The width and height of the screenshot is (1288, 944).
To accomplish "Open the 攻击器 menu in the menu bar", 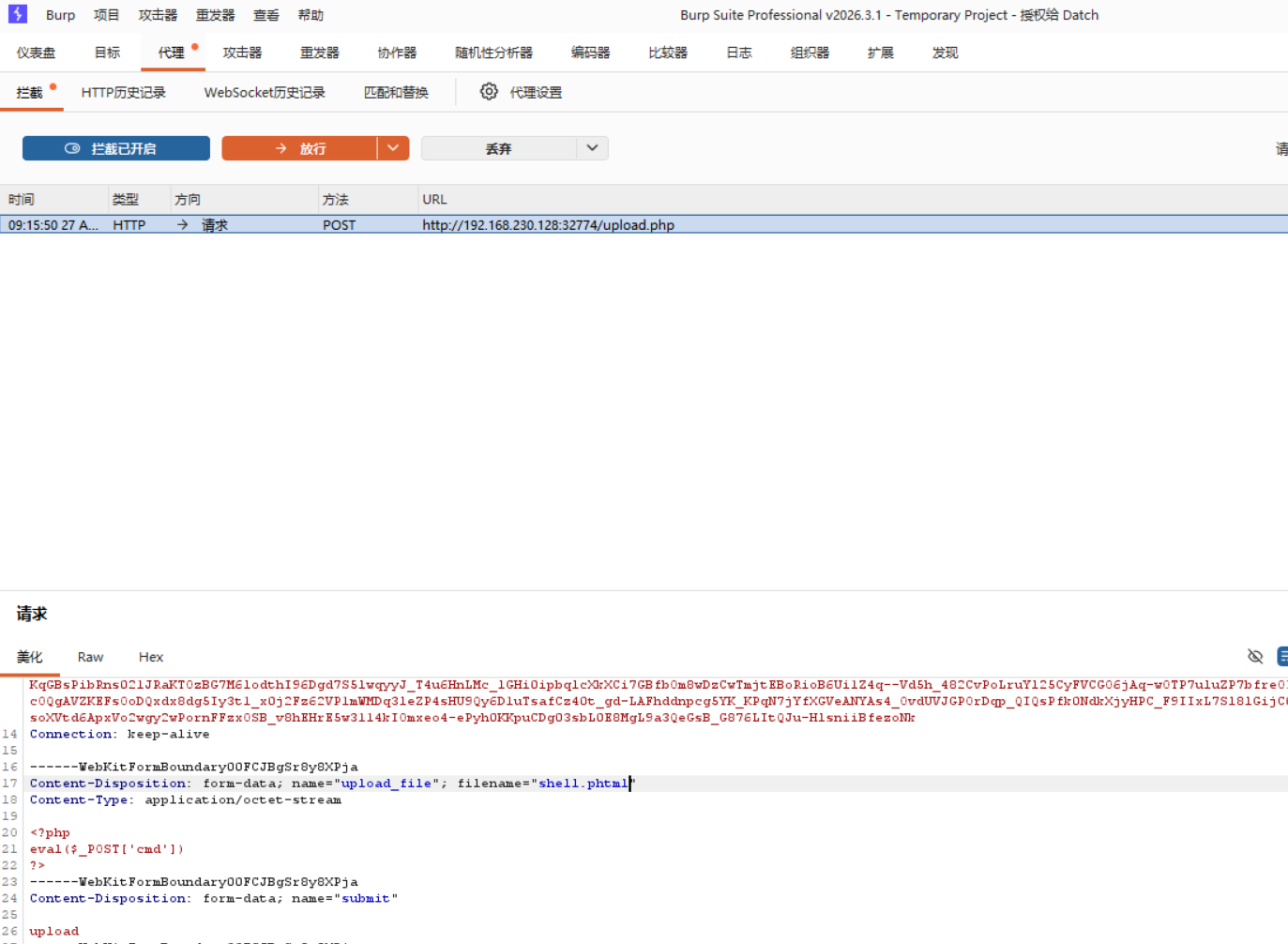I will [x=158, y=15].
